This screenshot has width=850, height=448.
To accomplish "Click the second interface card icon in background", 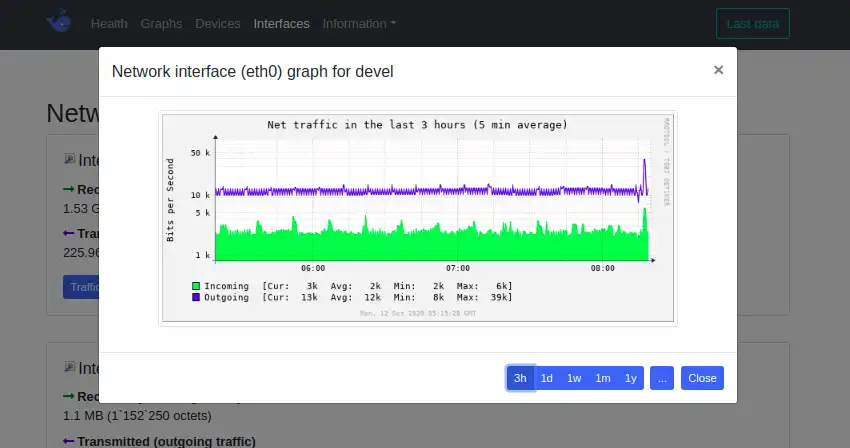I will pos(69,367).
